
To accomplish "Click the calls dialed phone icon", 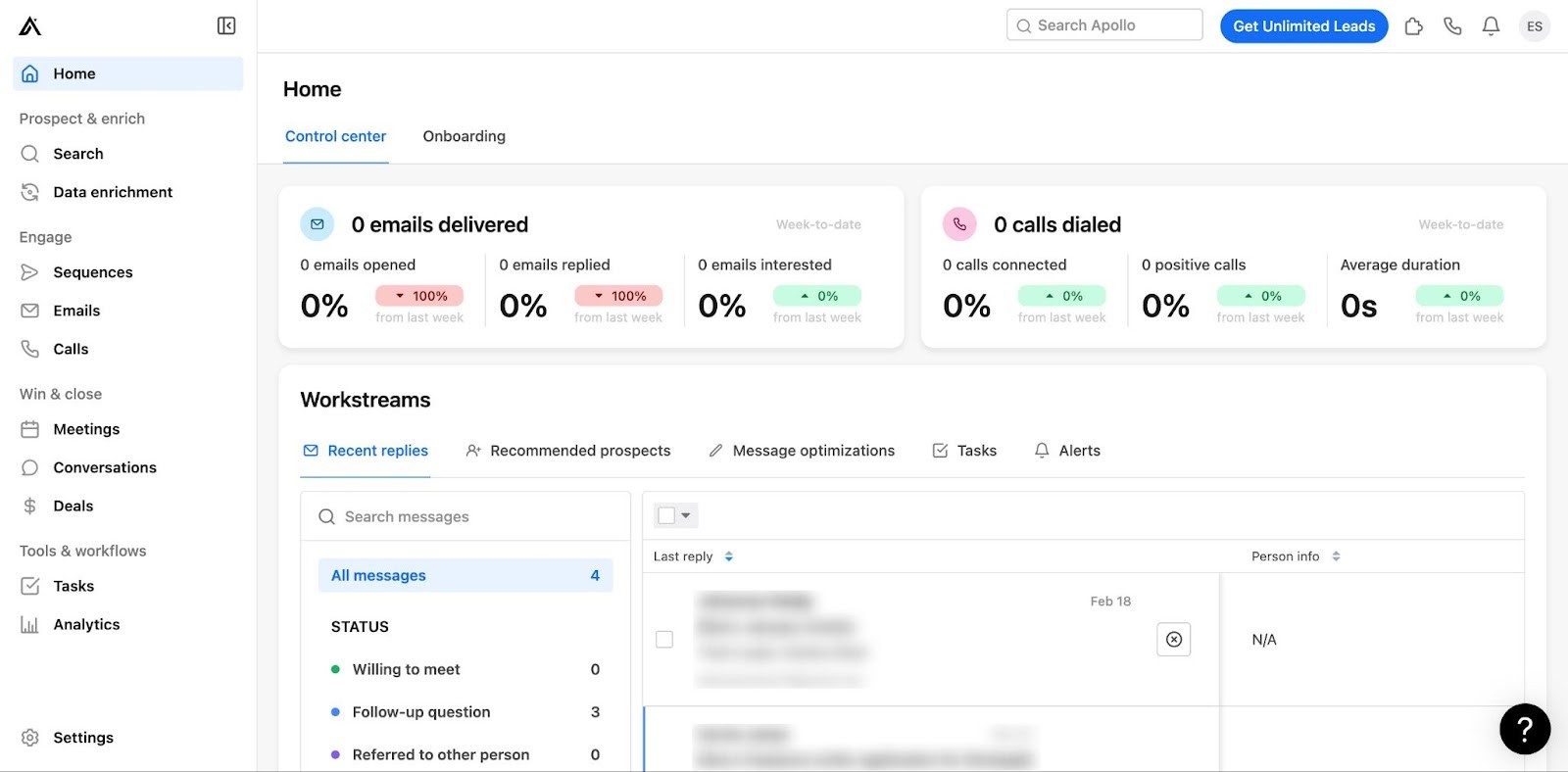I will click(959, 224).
